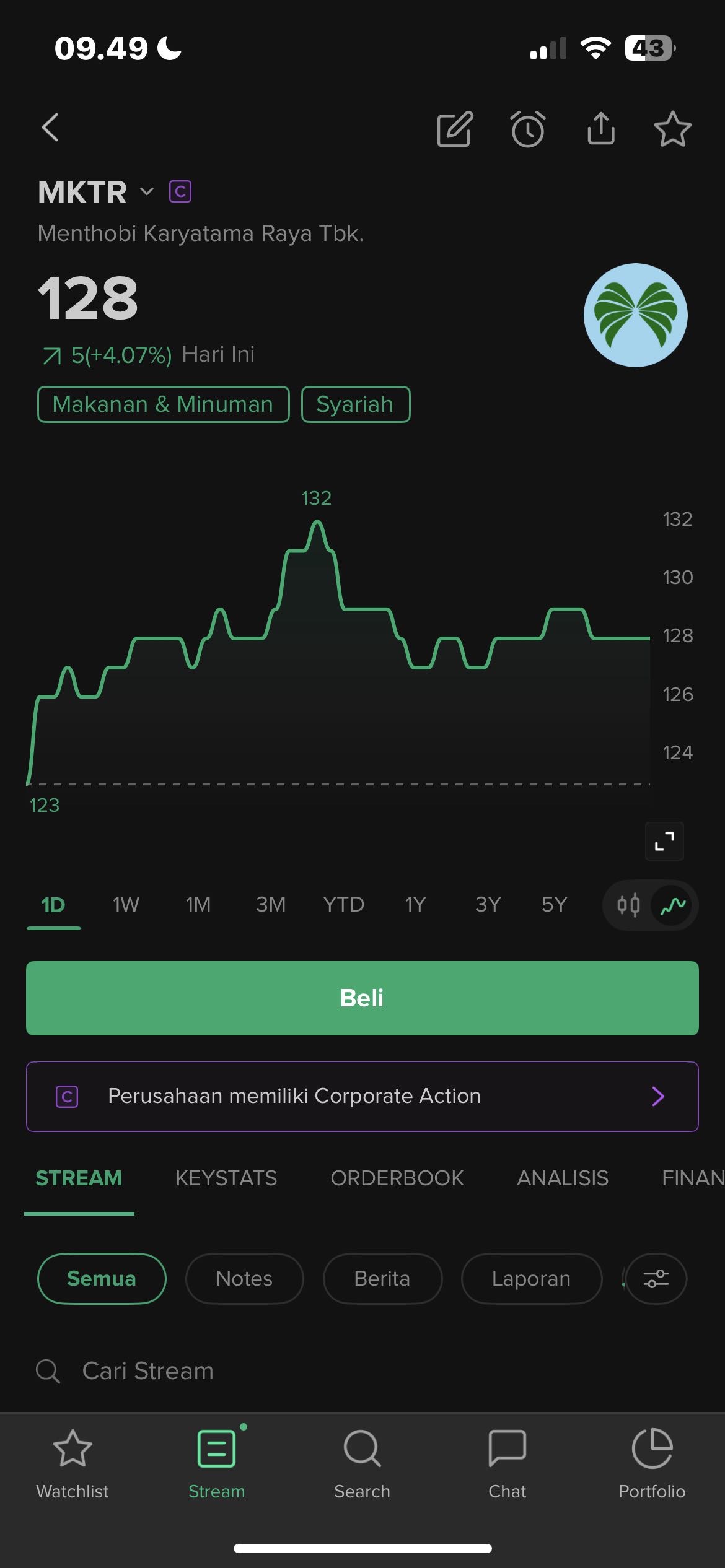Focus the Cari Stream search field
725x1568 pixels.
[x=362, y=1371]
